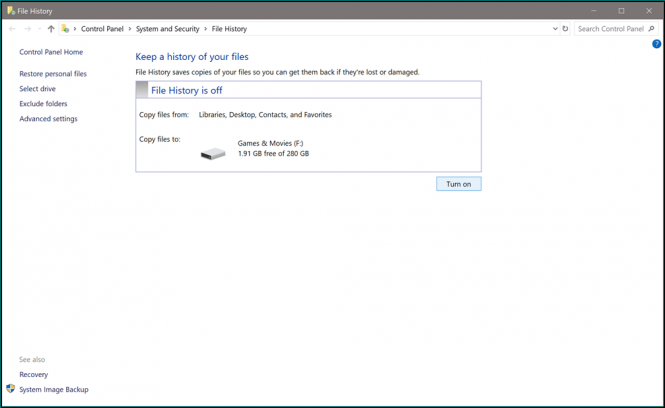Click the Forward navigation arrow
This screenshot has width=665, height=408.
(x=27, y=29)
